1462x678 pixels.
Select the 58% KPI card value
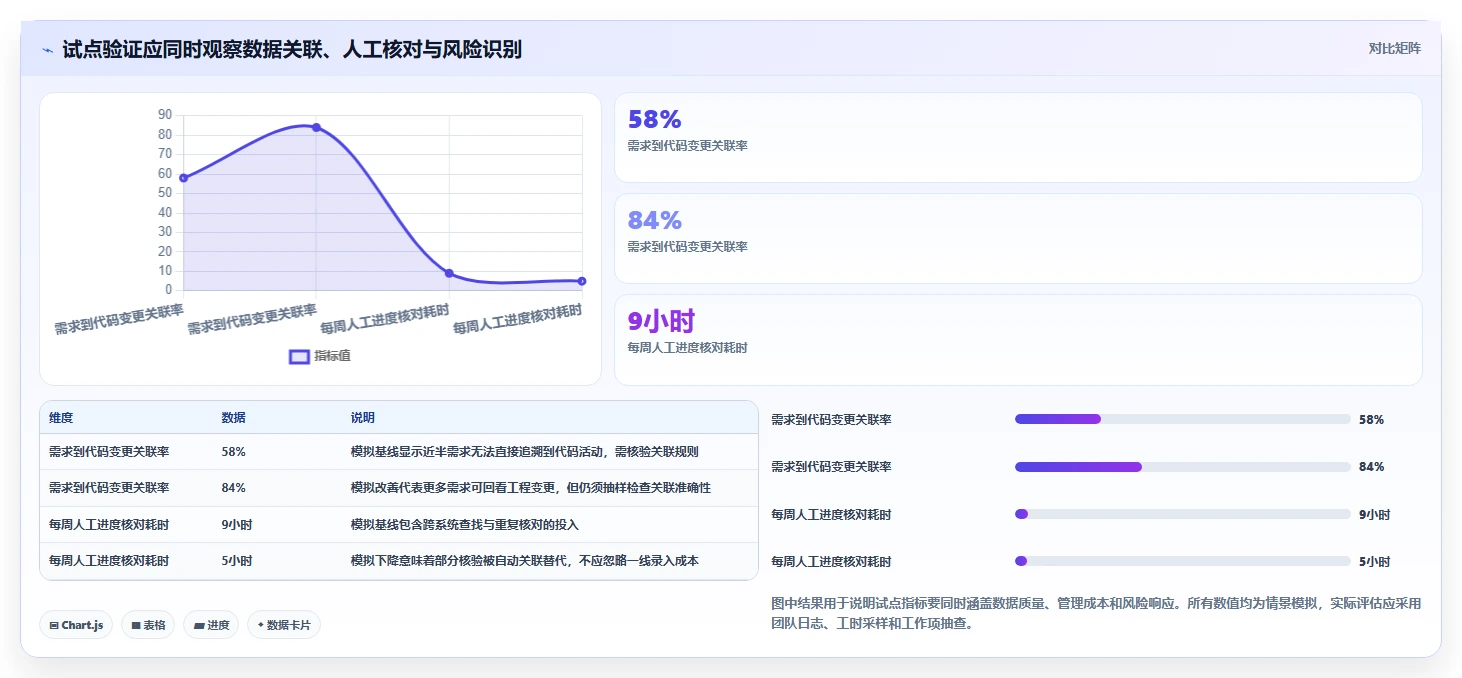654,119
